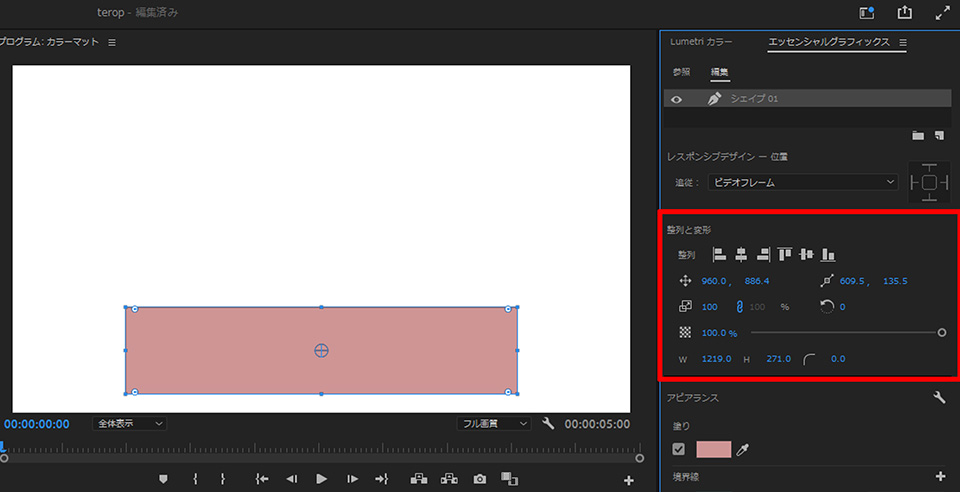The width and height of the screenshot is (960, 492).
Task: Open the workspaces icon in header
Action: pos(866,13)
